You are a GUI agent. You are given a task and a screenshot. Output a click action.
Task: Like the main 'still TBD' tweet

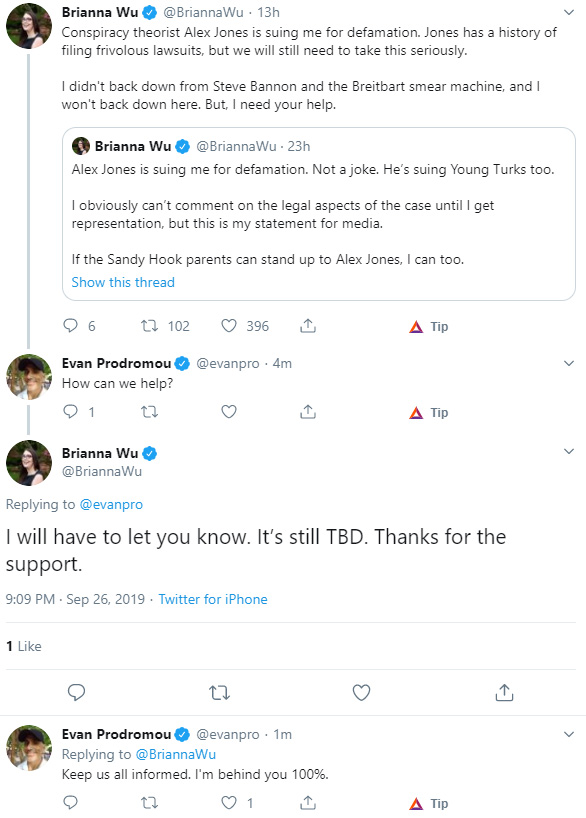[361, 693]
